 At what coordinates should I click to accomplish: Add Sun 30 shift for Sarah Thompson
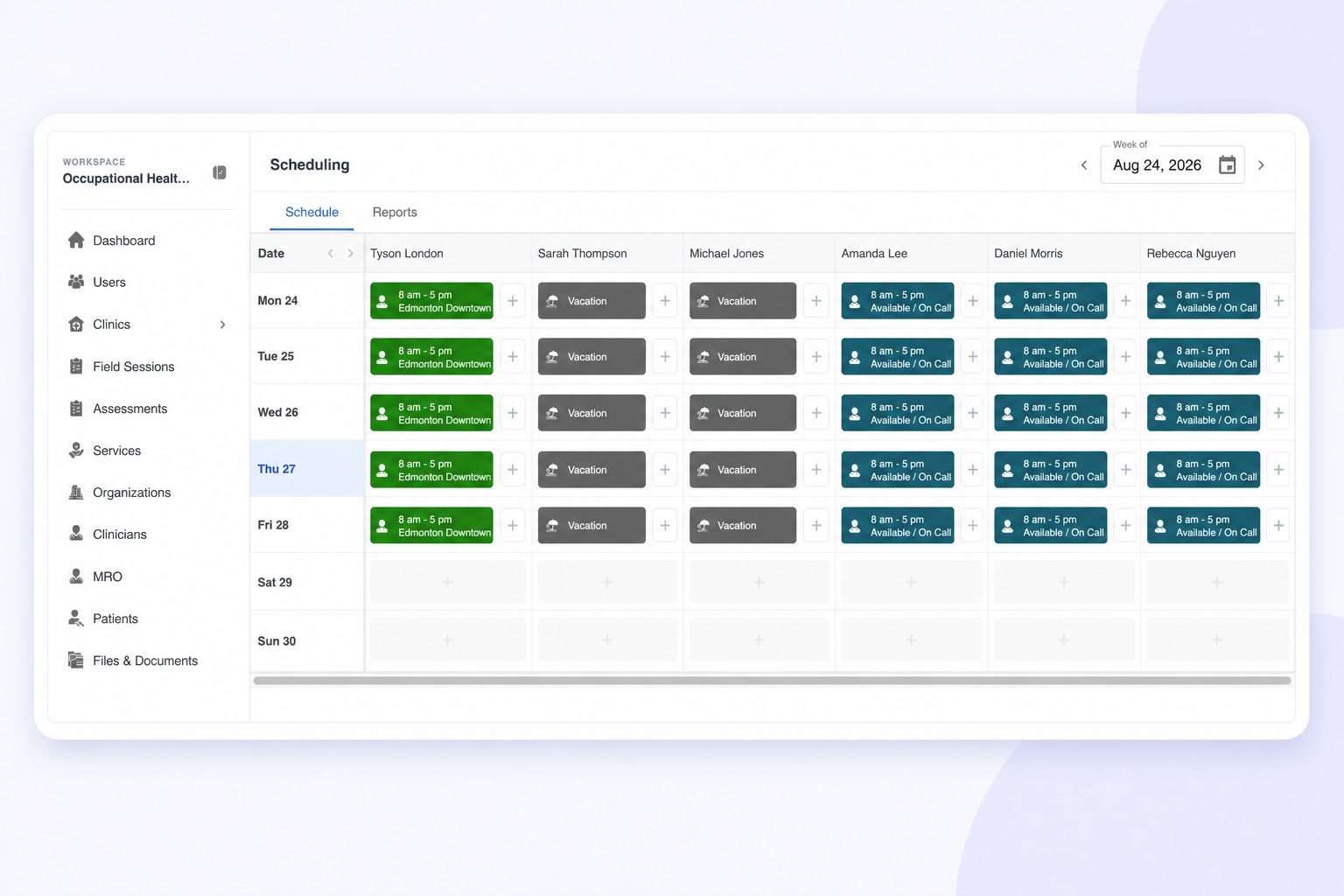(607, 640)
